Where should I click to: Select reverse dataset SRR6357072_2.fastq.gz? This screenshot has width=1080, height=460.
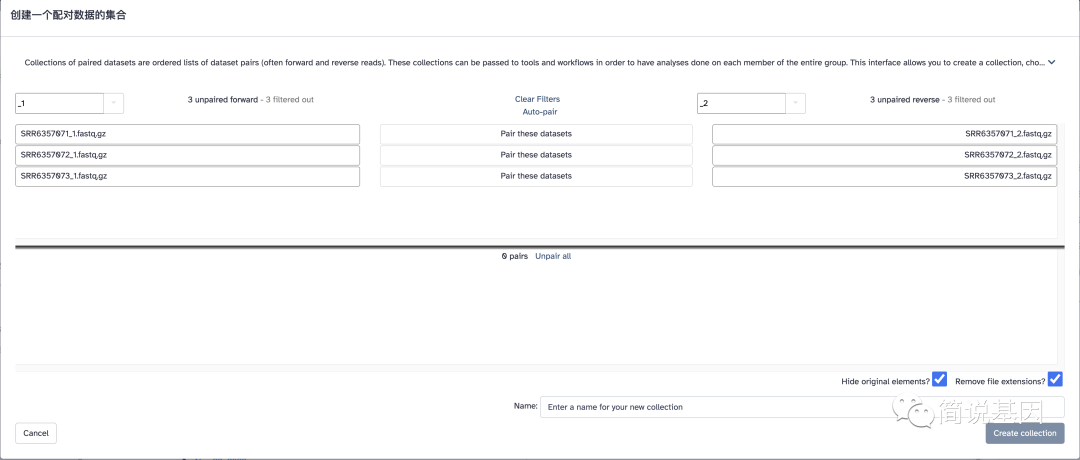[x=884, y=155]
